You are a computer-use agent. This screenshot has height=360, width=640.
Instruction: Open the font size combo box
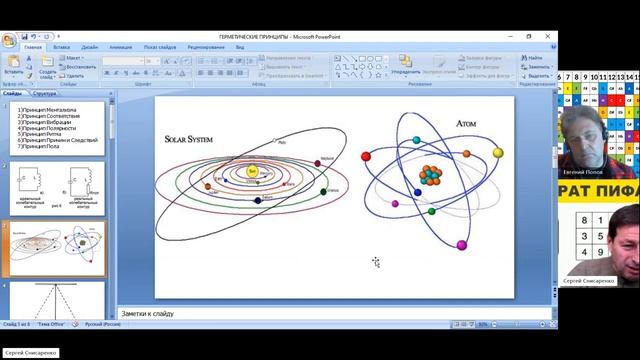(152, 61)
